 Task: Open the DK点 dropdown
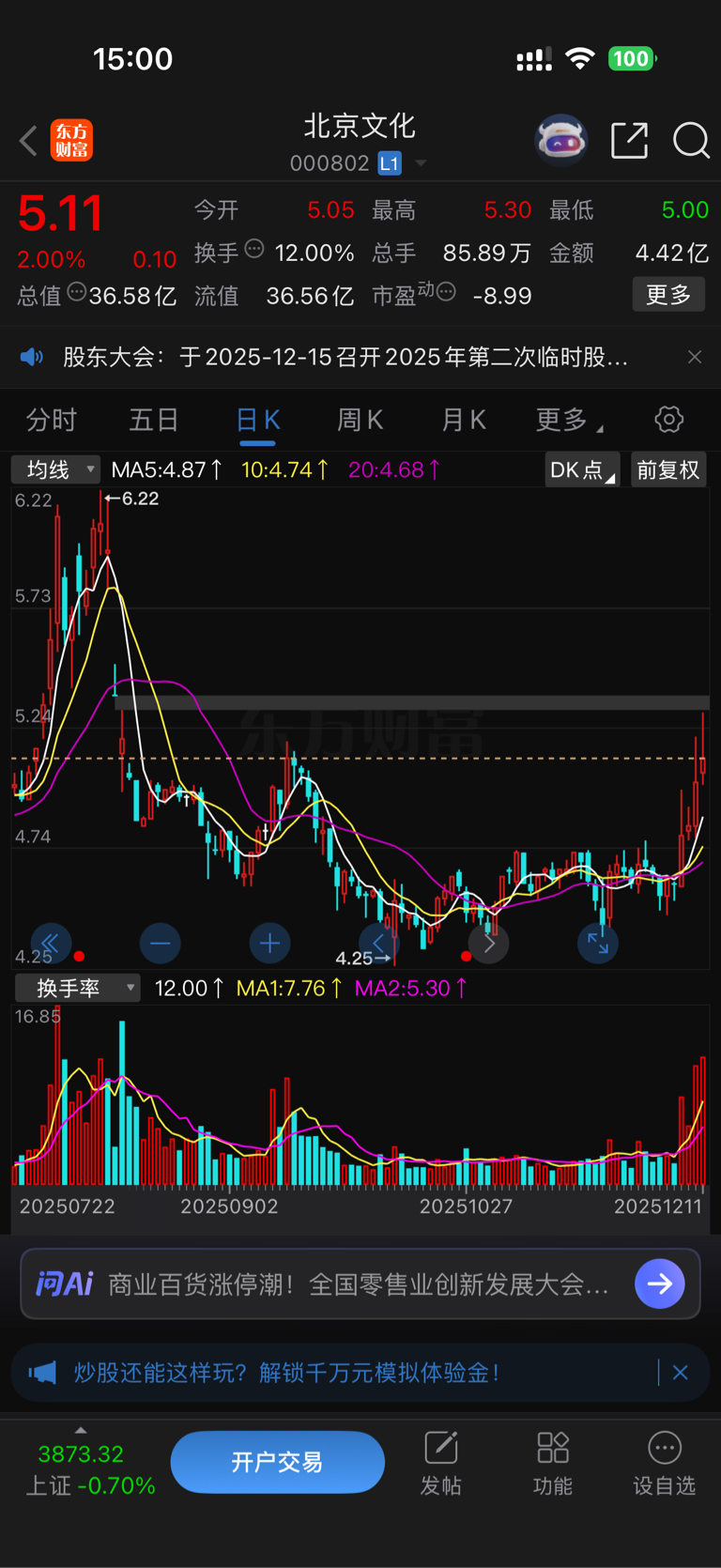pyautogui.click(x=582, y=469)
